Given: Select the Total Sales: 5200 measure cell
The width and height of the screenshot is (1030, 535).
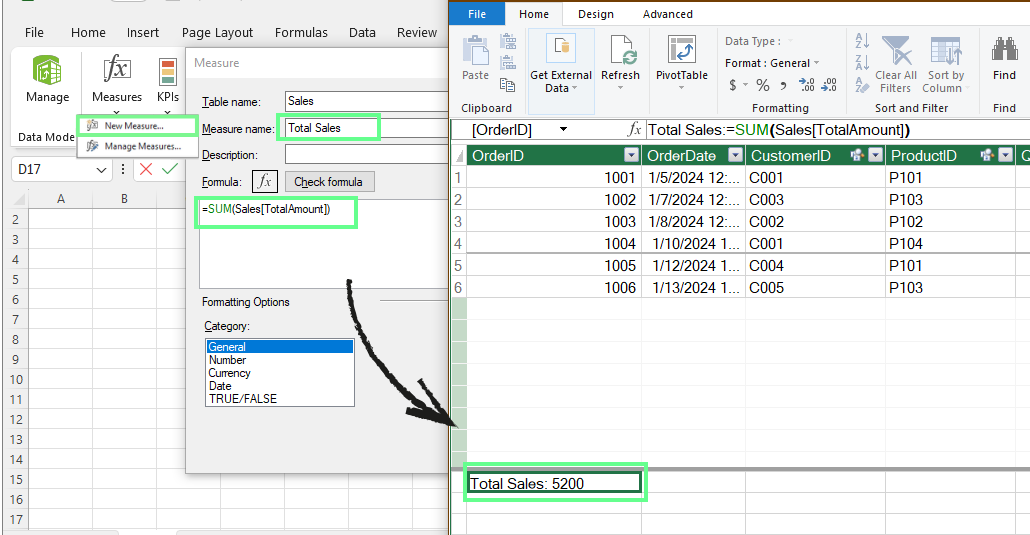Looking at the screenshot, I should [554, 483].
